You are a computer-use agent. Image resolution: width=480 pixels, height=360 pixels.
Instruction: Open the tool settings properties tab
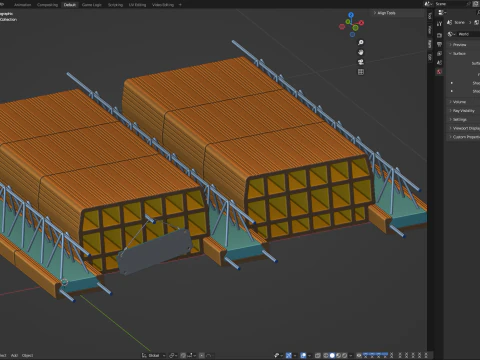pyautogui.click(x=439, y=24)
